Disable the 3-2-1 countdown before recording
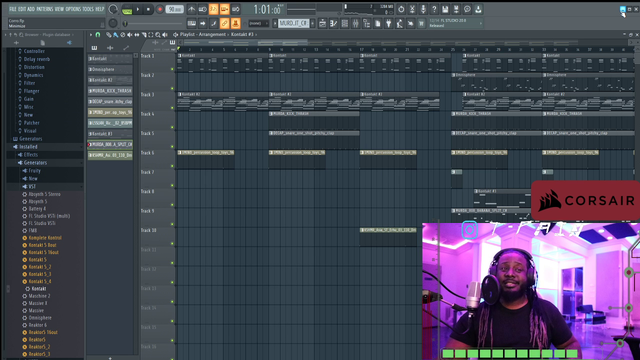 pos(213,9)
